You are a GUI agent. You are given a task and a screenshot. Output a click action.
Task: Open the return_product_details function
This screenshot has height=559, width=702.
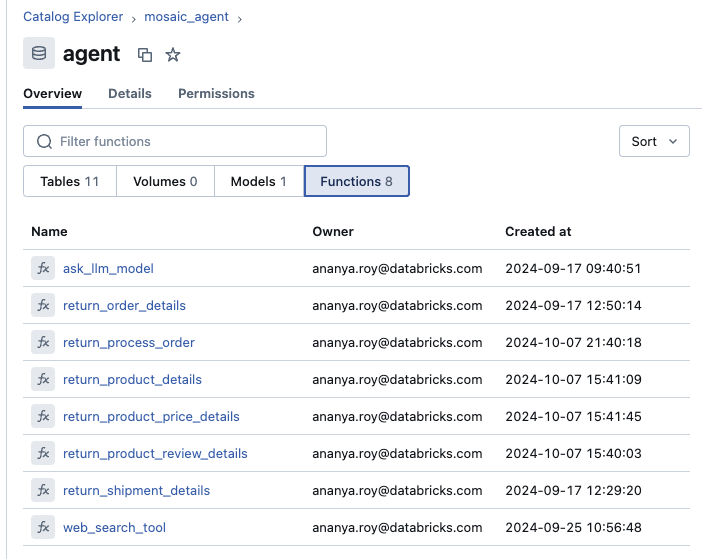tap(132, 379)
